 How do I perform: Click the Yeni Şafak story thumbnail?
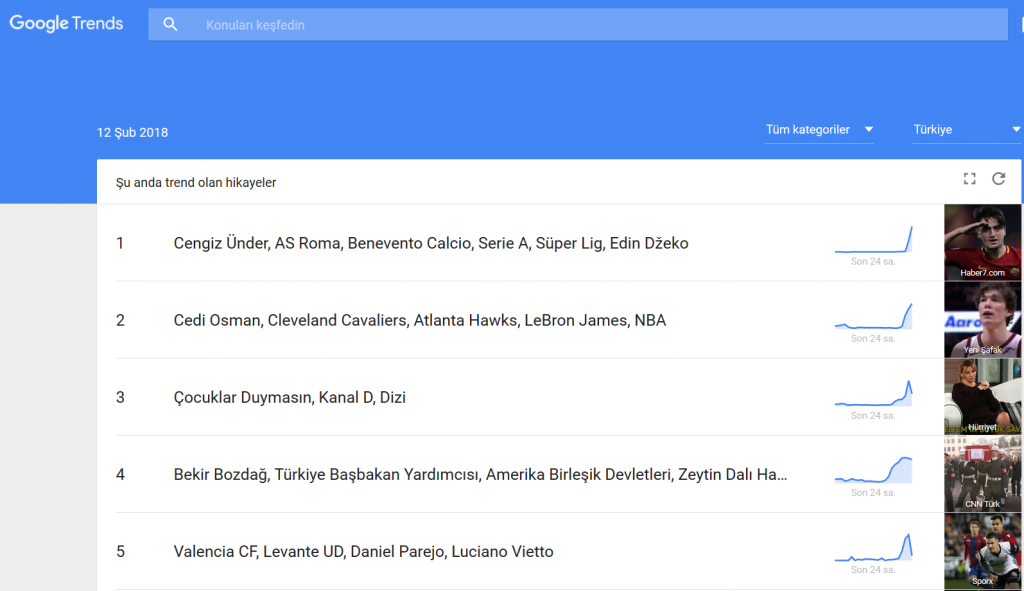point(982,319)
